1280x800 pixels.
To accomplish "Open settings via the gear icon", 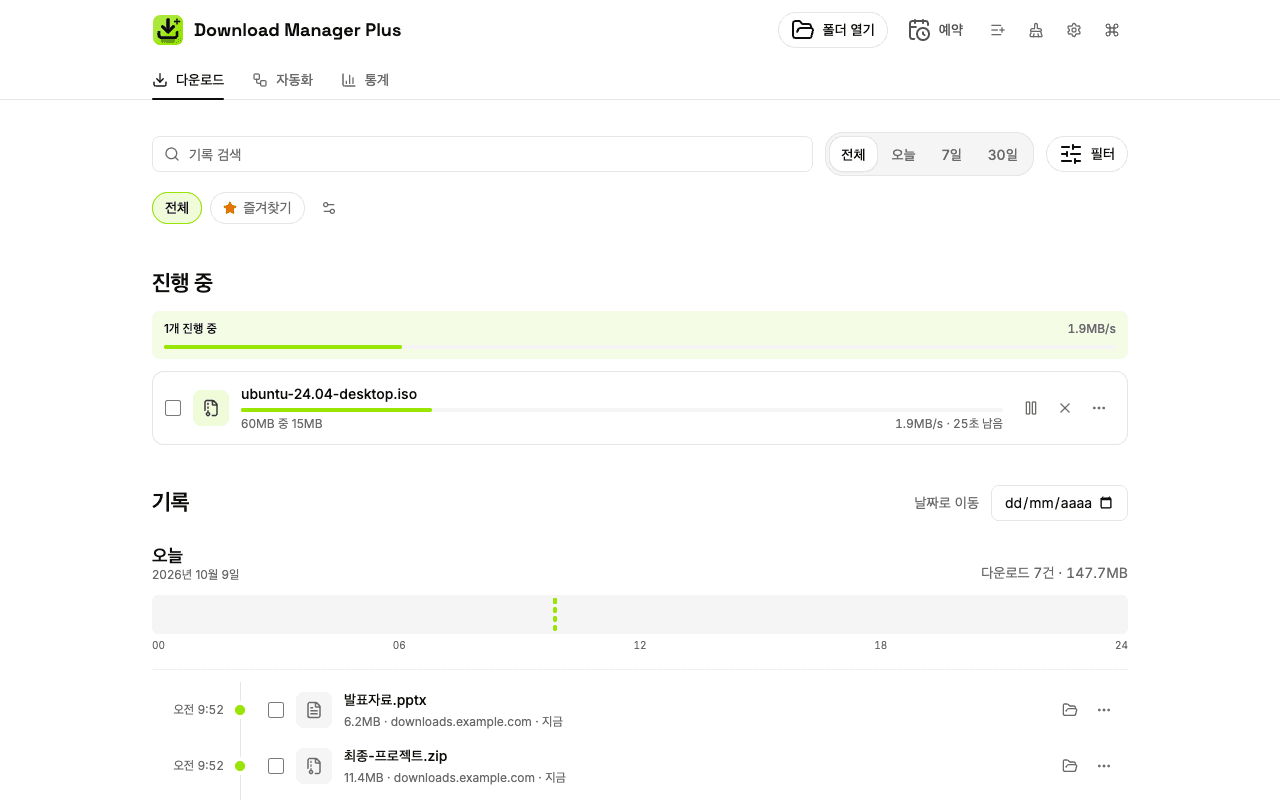I will (1074, 30).
